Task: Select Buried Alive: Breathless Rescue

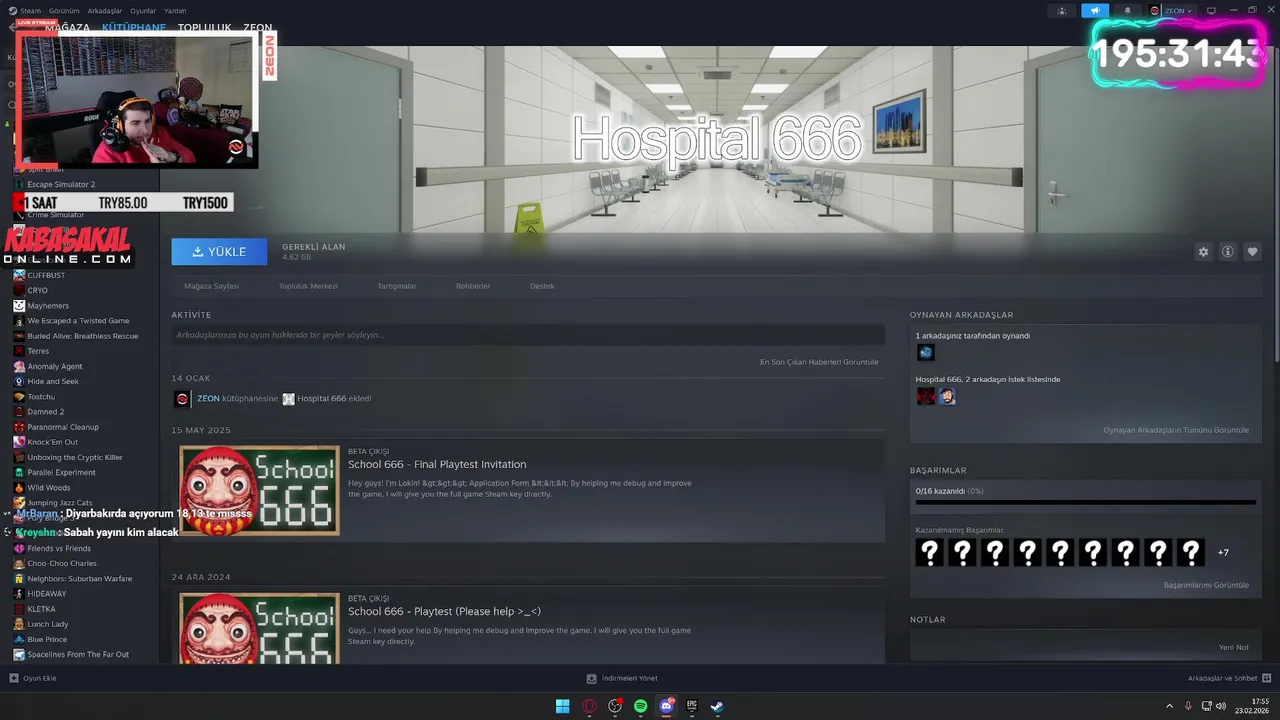Action: click(83, 336)
